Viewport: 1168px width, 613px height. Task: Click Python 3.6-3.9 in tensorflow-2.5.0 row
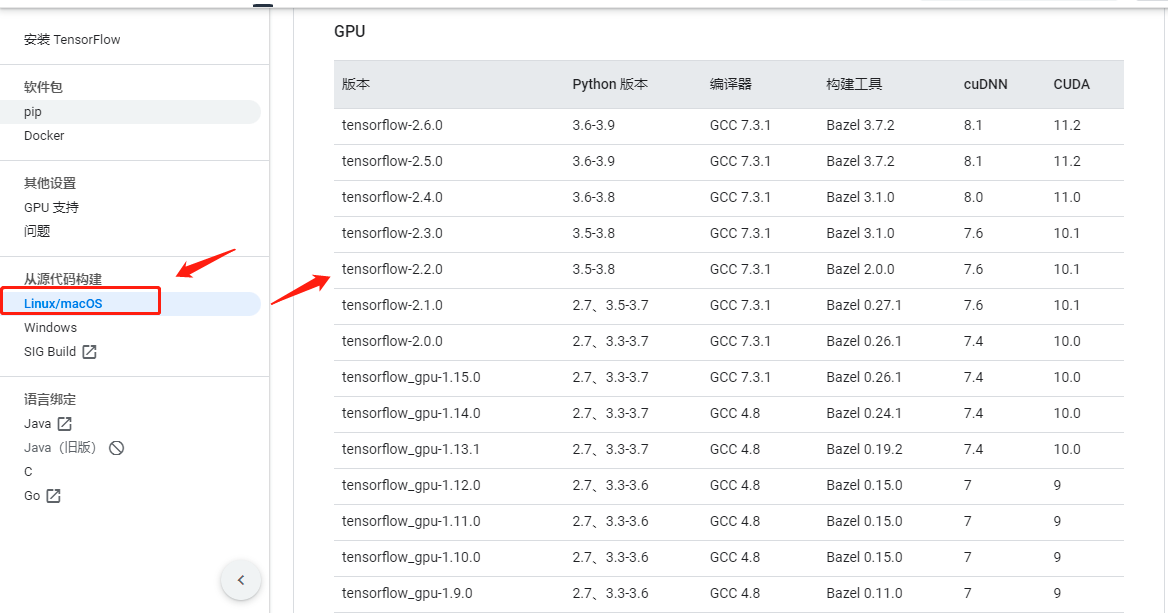[594, 161]
